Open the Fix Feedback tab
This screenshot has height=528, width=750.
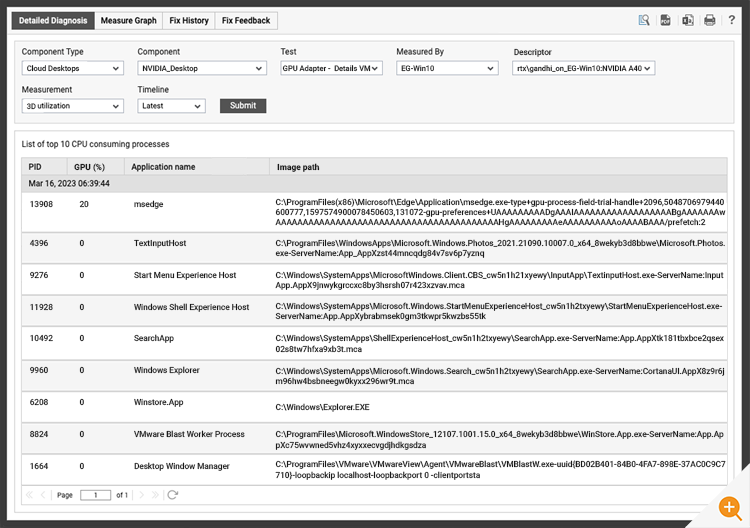coord(246,21)
